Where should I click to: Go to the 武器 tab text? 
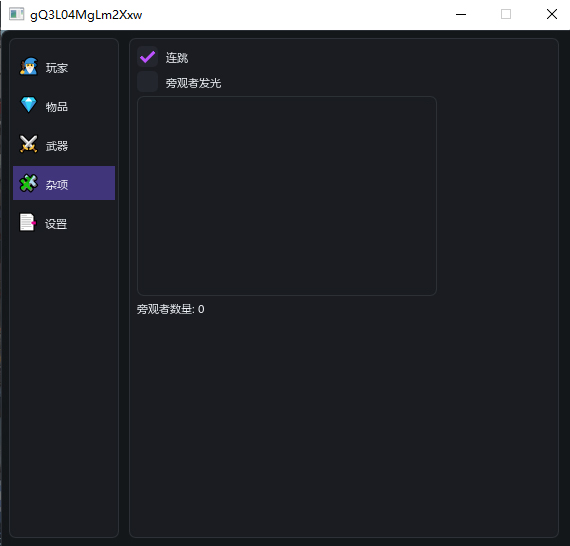point(57,146)
